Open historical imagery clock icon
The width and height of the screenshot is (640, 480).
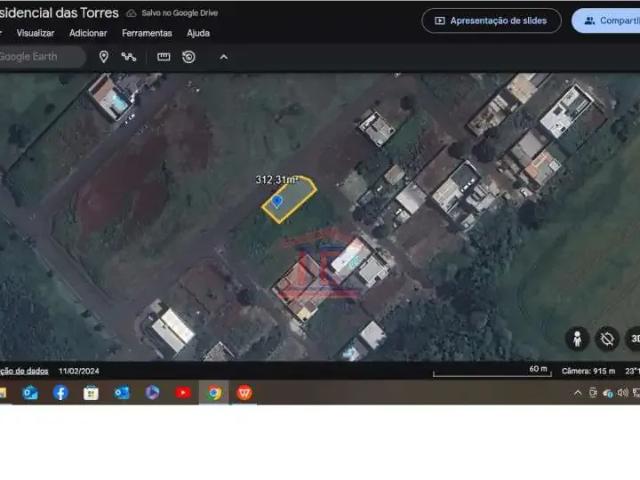[189, 57]
